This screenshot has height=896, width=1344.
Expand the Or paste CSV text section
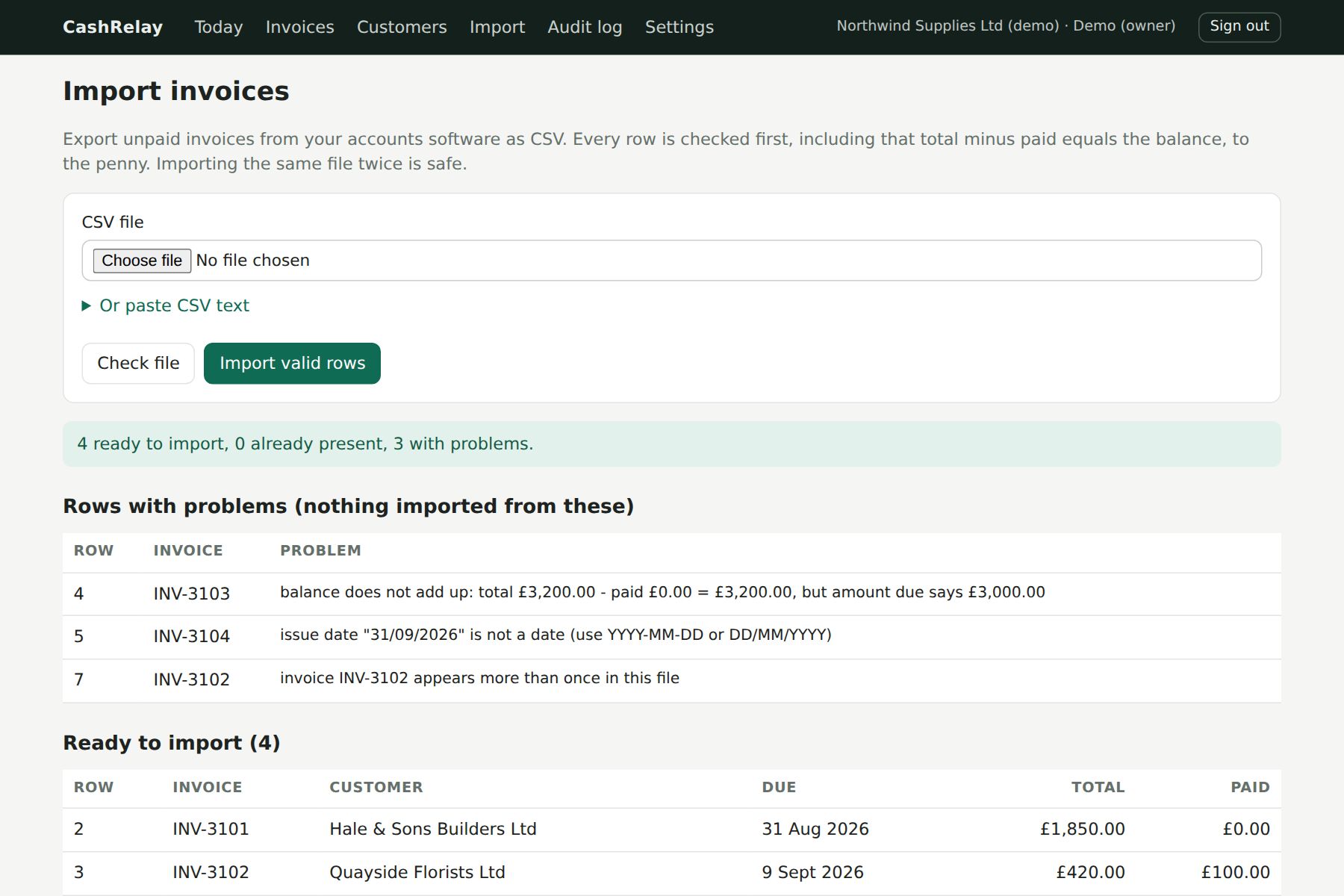pyautogui.click(x=165, y=305)
